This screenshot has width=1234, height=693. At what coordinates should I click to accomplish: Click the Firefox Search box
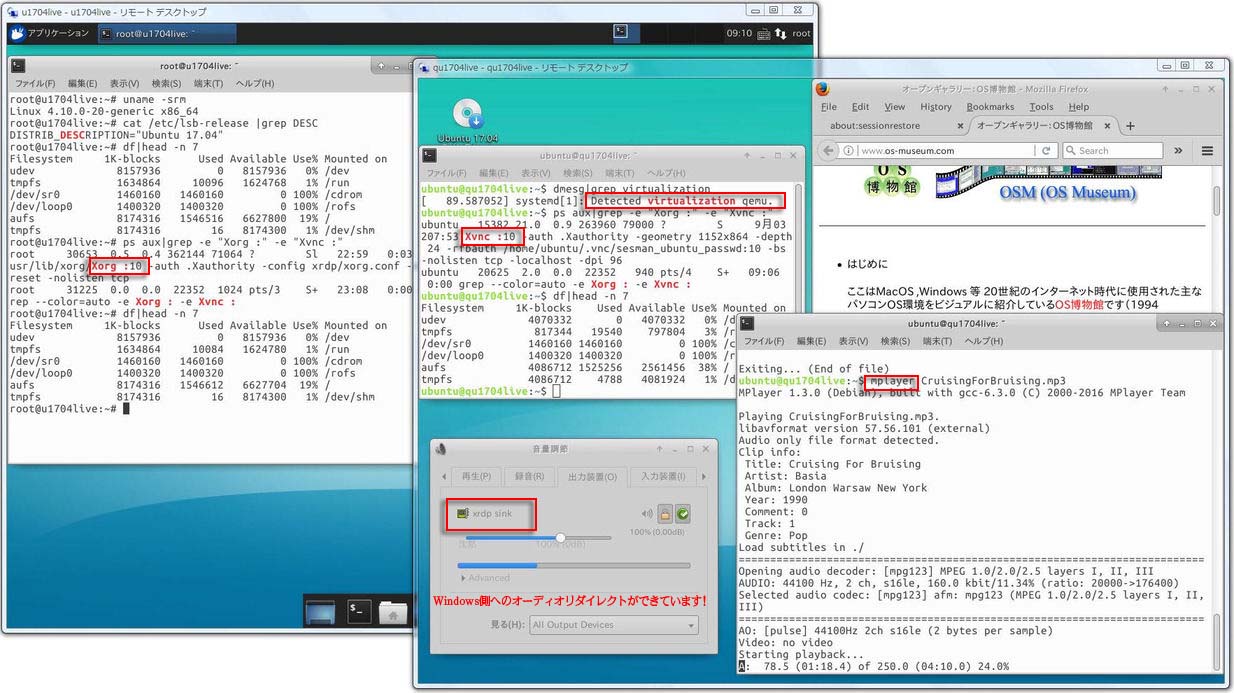click(1111, 151)
